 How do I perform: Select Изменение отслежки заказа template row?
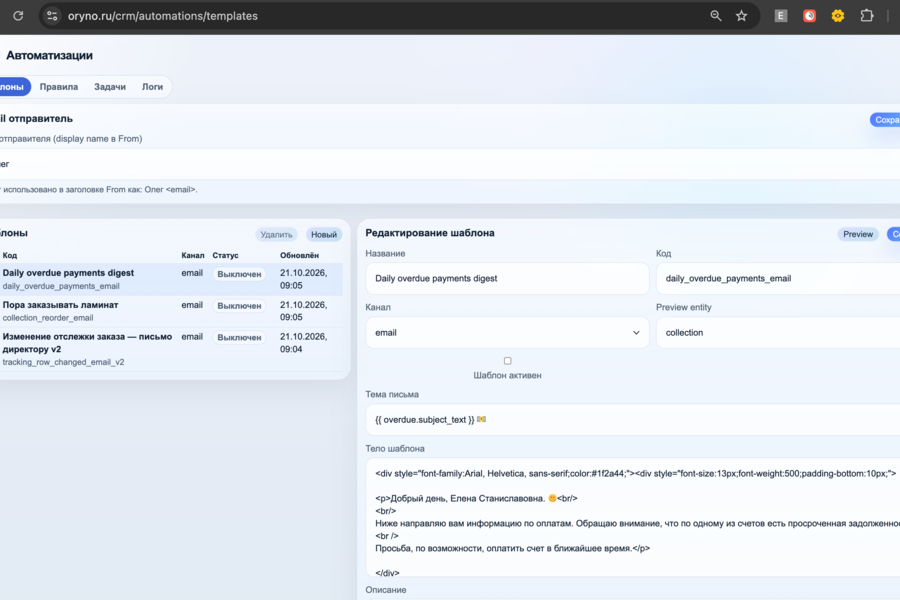pyautogui.click(x=171, y=349)
